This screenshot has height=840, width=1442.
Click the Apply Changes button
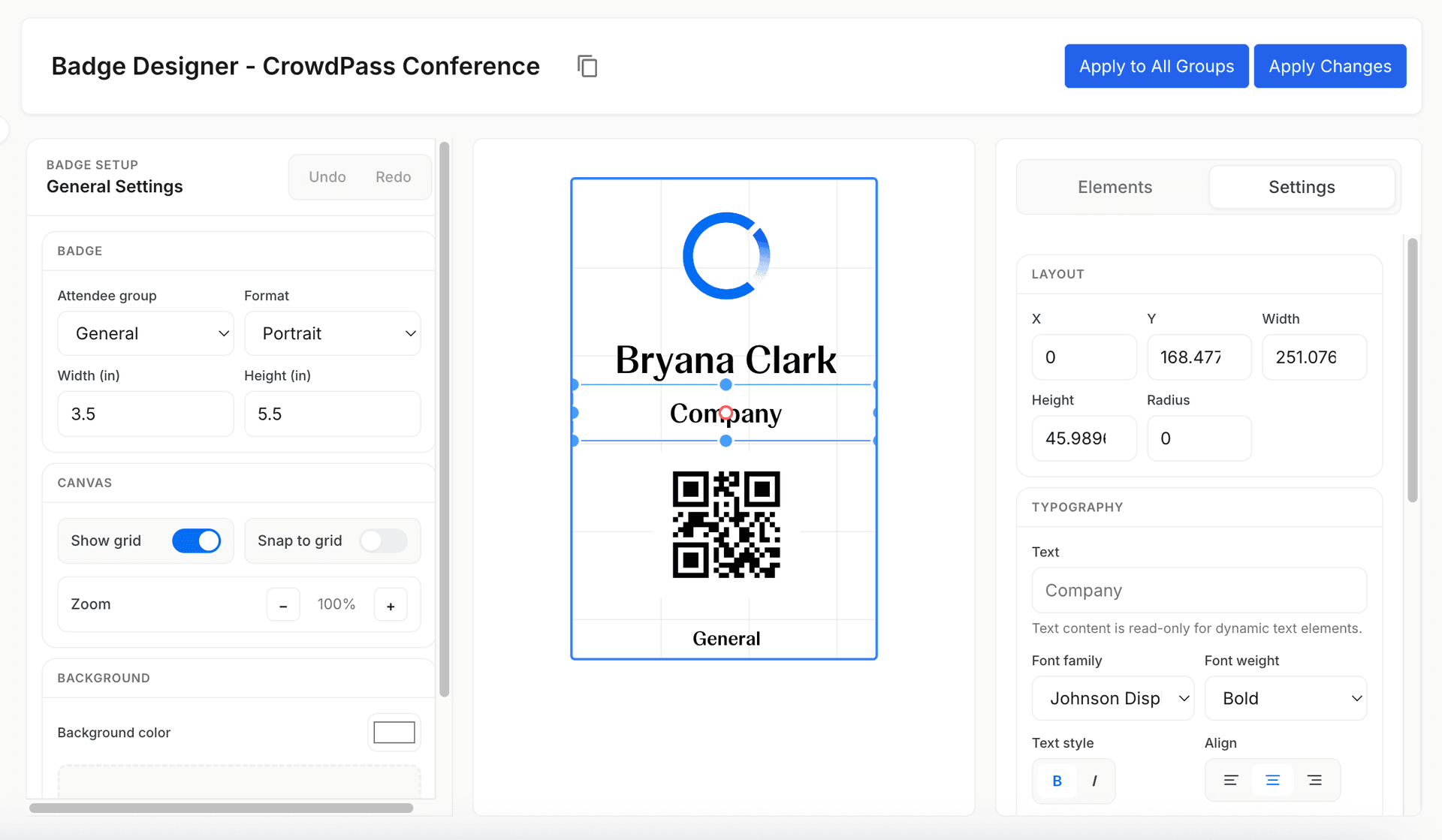[1329, 66]
